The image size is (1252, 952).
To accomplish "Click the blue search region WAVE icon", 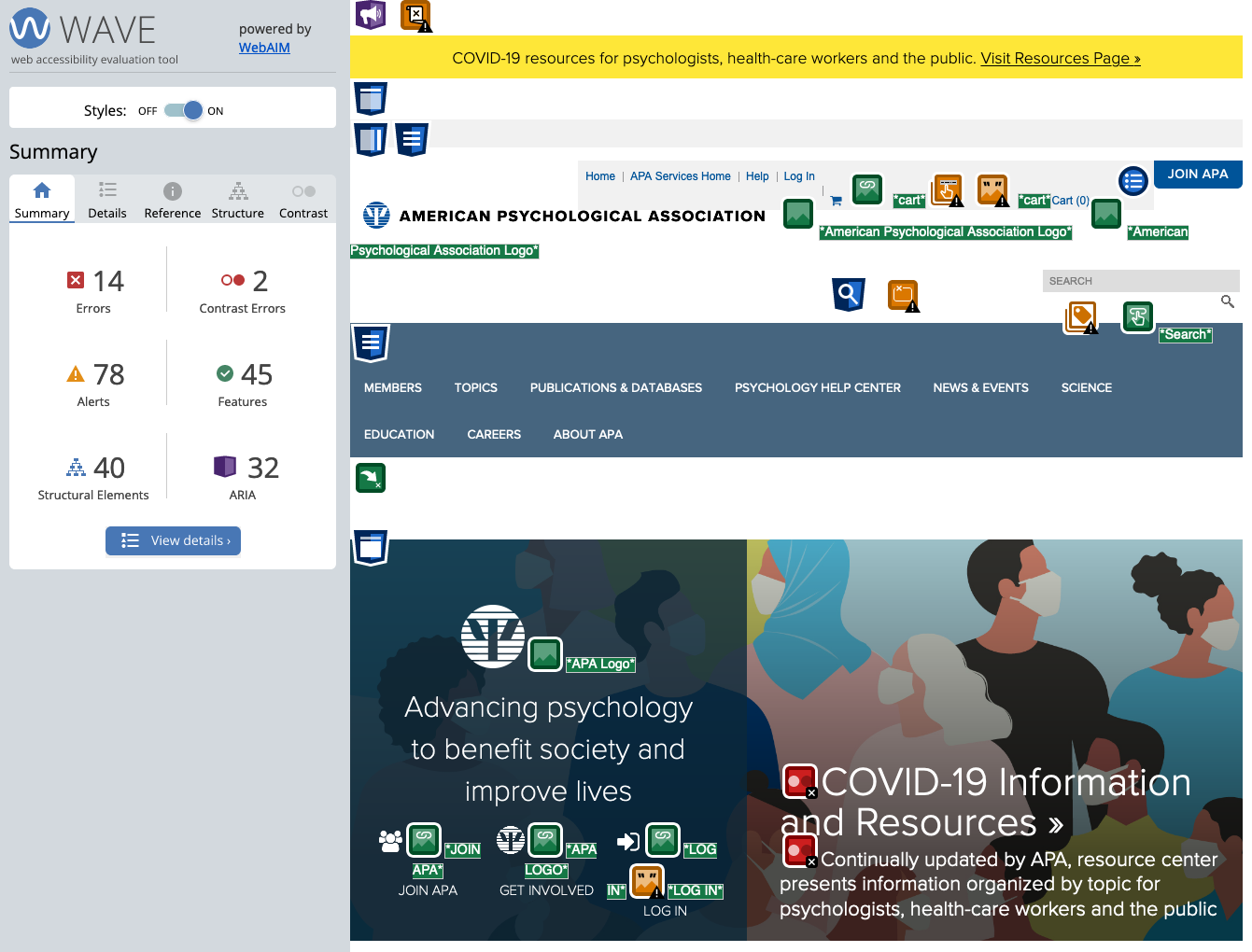I will tap(849, 294).
